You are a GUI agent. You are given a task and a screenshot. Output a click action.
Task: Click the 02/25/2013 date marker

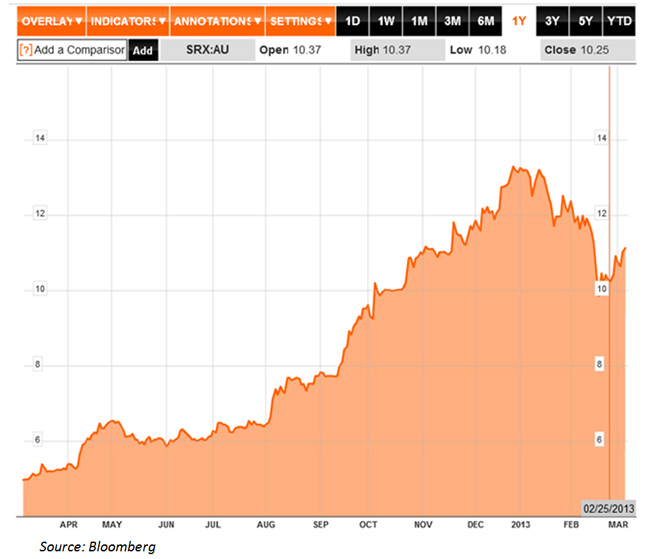click(x=609, y=509)
